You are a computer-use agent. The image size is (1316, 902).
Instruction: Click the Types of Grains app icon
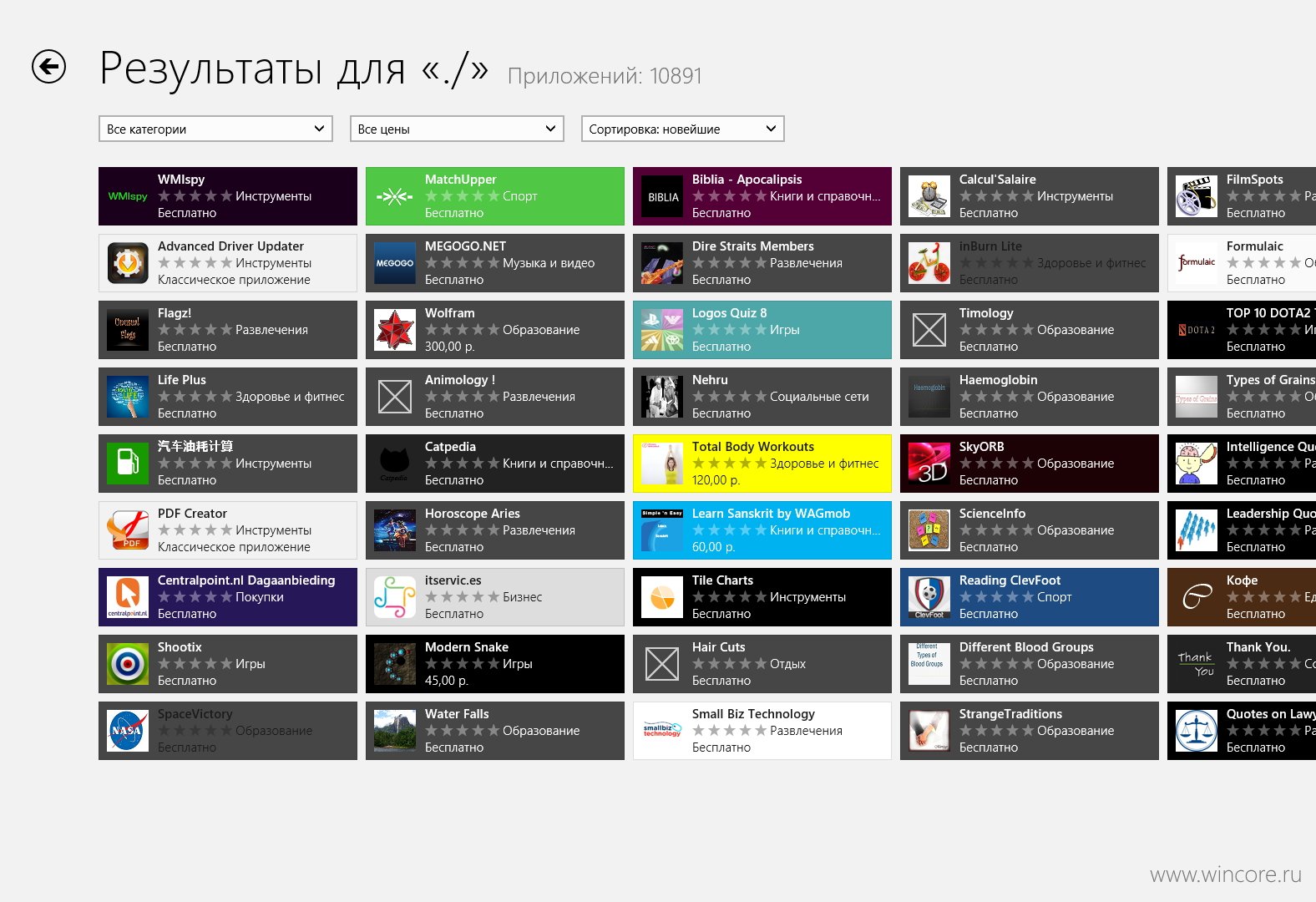pyautogui.click(x=1197, y=397)
